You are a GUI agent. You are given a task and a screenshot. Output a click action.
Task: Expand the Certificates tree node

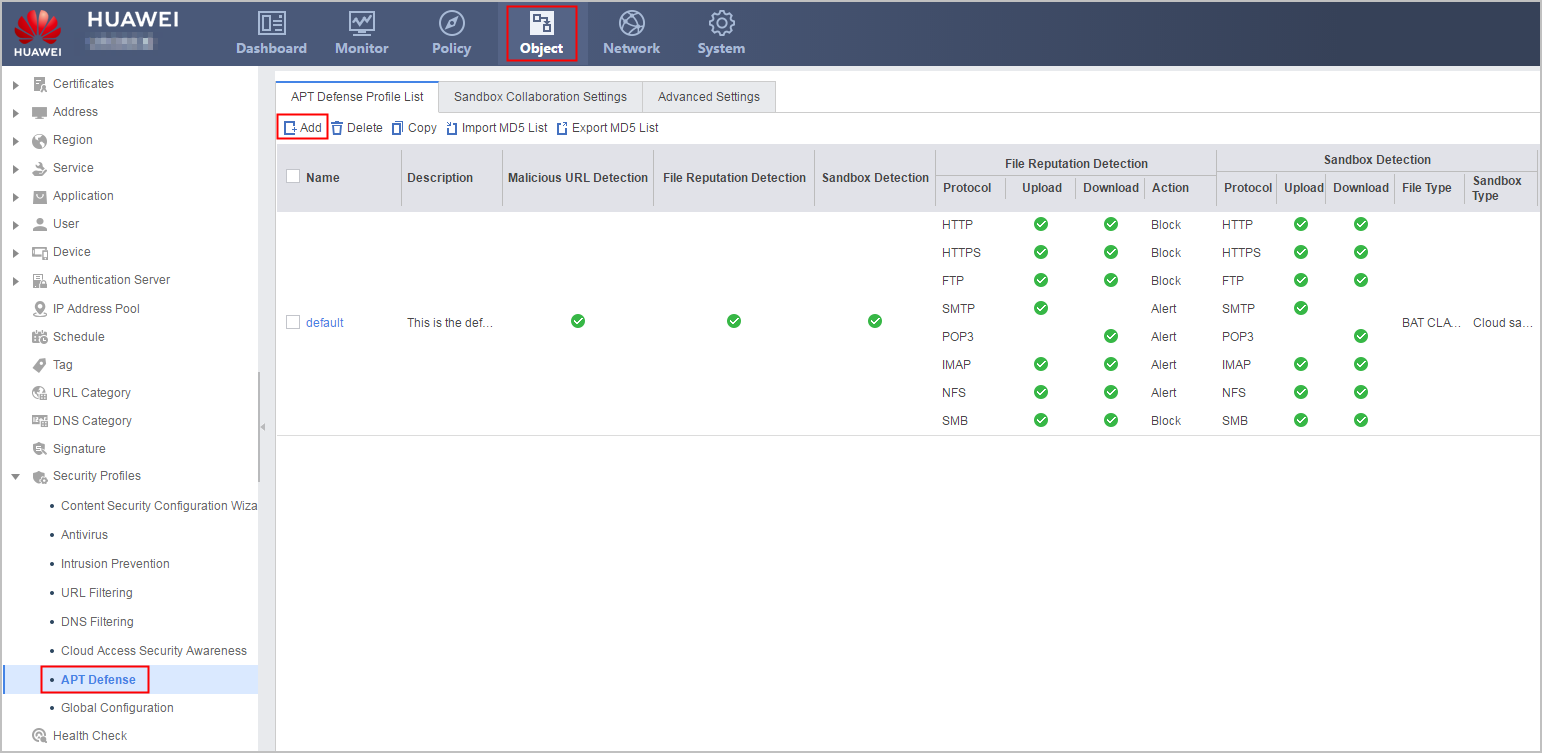pyautogui.click(x=16, y=85)
